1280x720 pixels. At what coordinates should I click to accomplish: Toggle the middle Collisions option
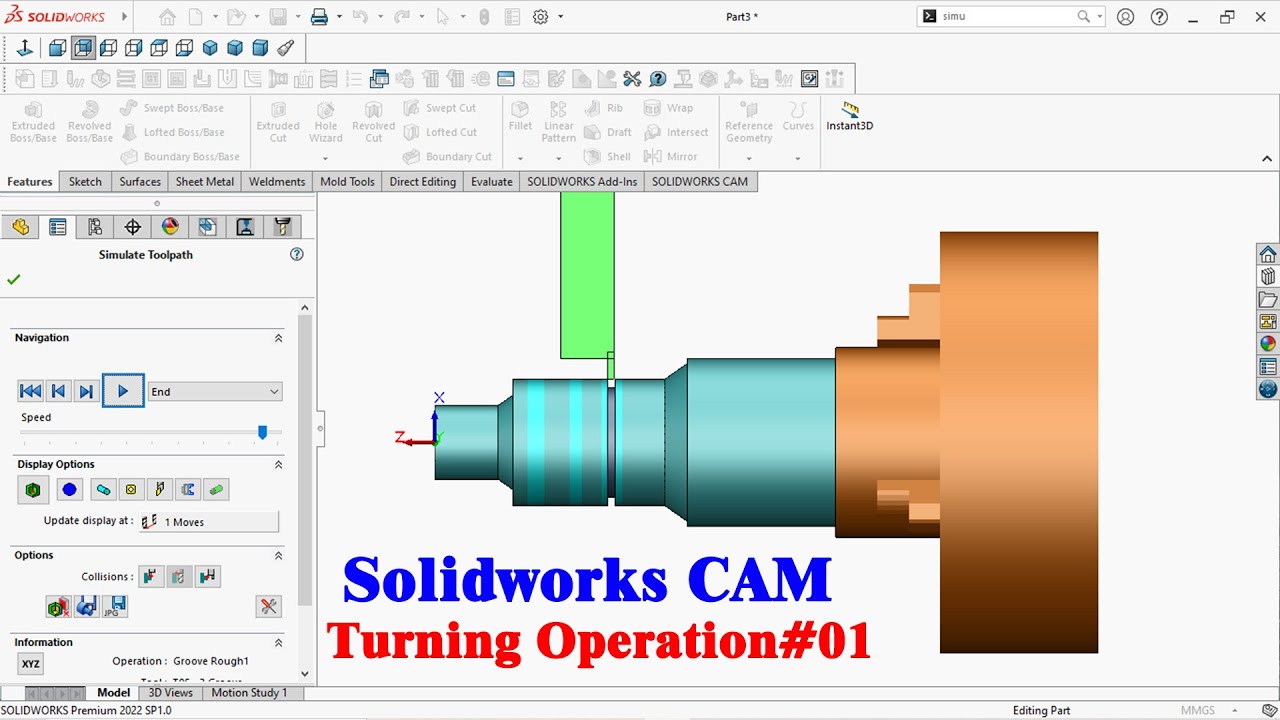(179, 576)
